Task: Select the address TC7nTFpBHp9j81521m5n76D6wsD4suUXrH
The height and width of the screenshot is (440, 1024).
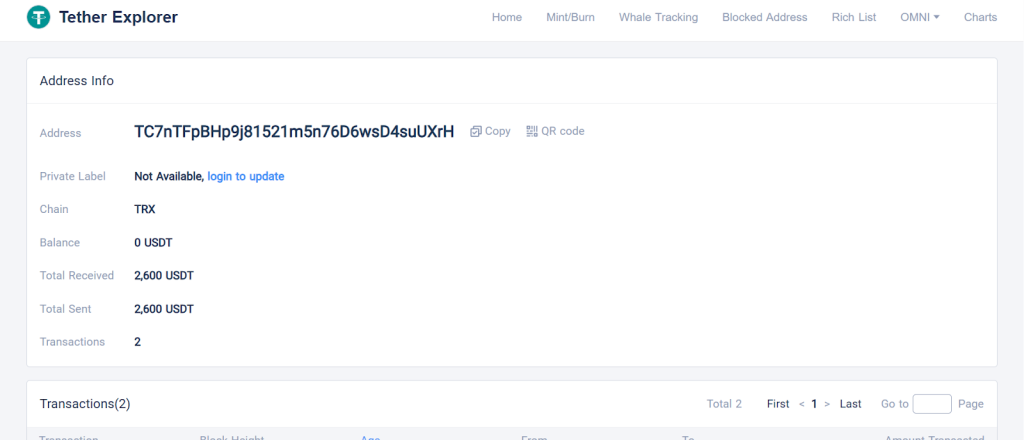Action: pyautogui.click(x=294, y=132)
